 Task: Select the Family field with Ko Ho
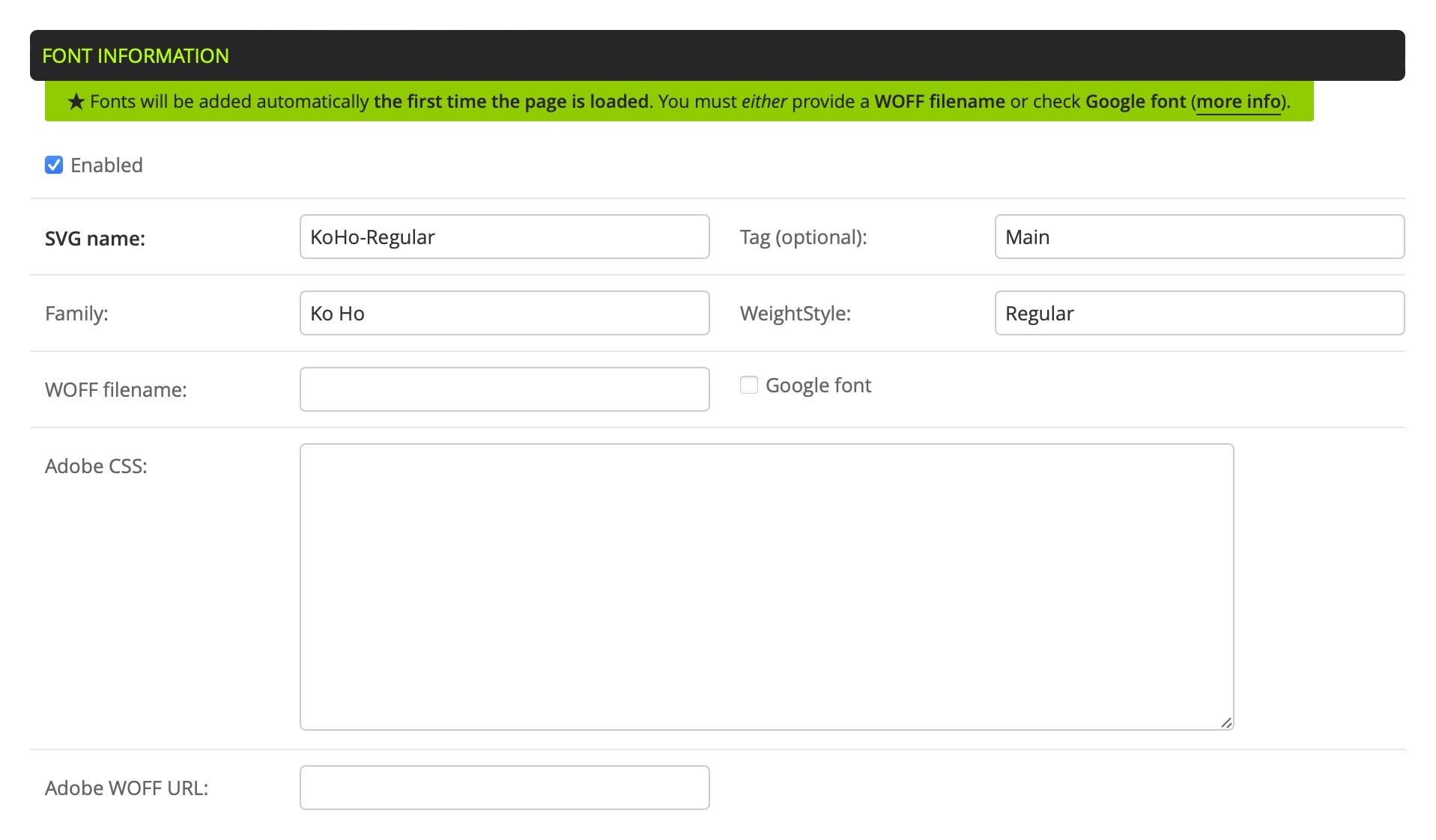point(504,313)
